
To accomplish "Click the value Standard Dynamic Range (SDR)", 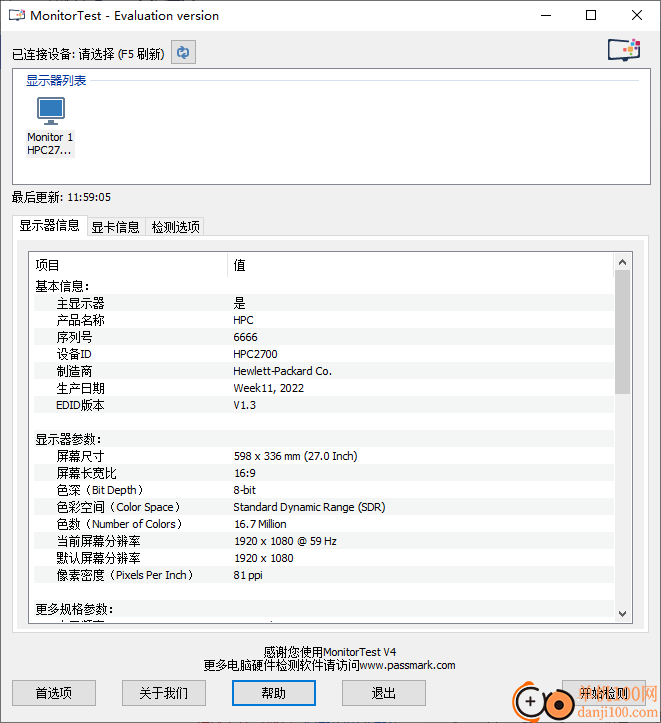I will pyautogui.click(x=309, y=507).
